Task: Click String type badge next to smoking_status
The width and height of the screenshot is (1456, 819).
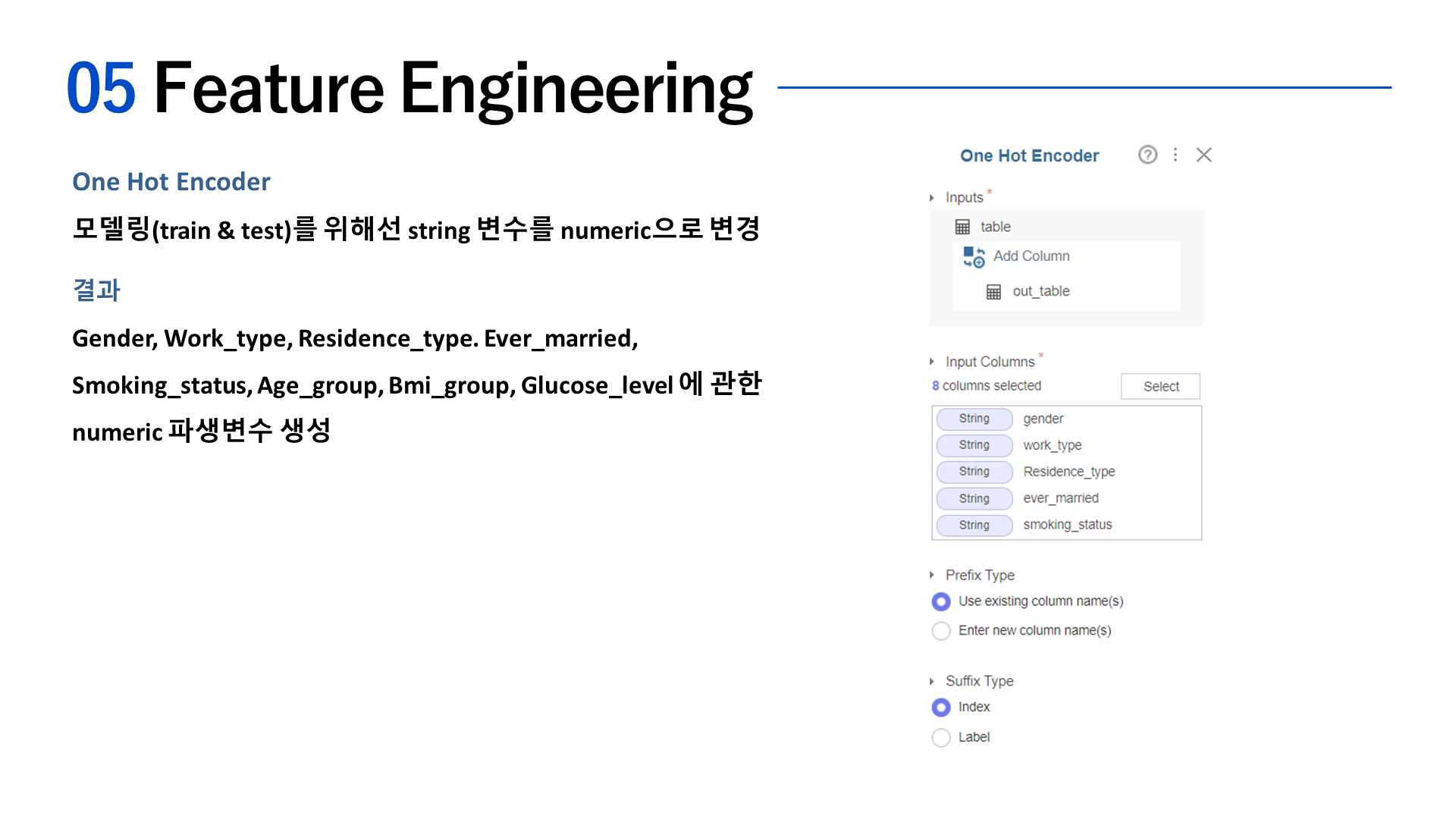Action: click(974, 525)
